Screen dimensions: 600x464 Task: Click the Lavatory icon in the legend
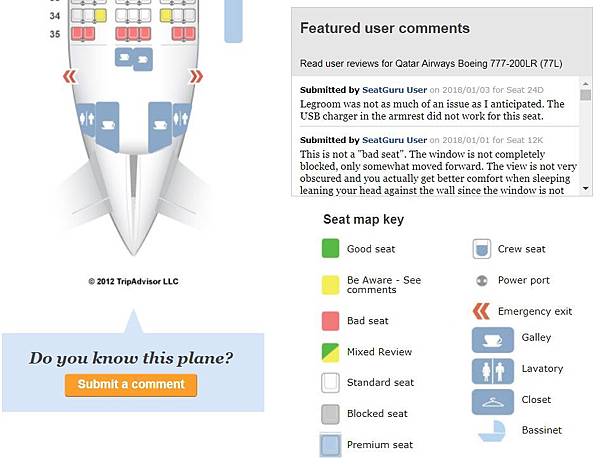click(492, 371)
